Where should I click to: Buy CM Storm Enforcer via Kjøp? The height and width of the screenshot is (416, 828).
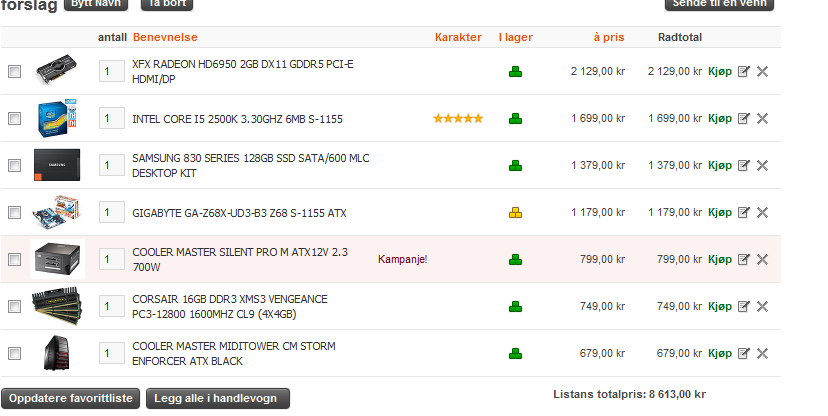720,353
